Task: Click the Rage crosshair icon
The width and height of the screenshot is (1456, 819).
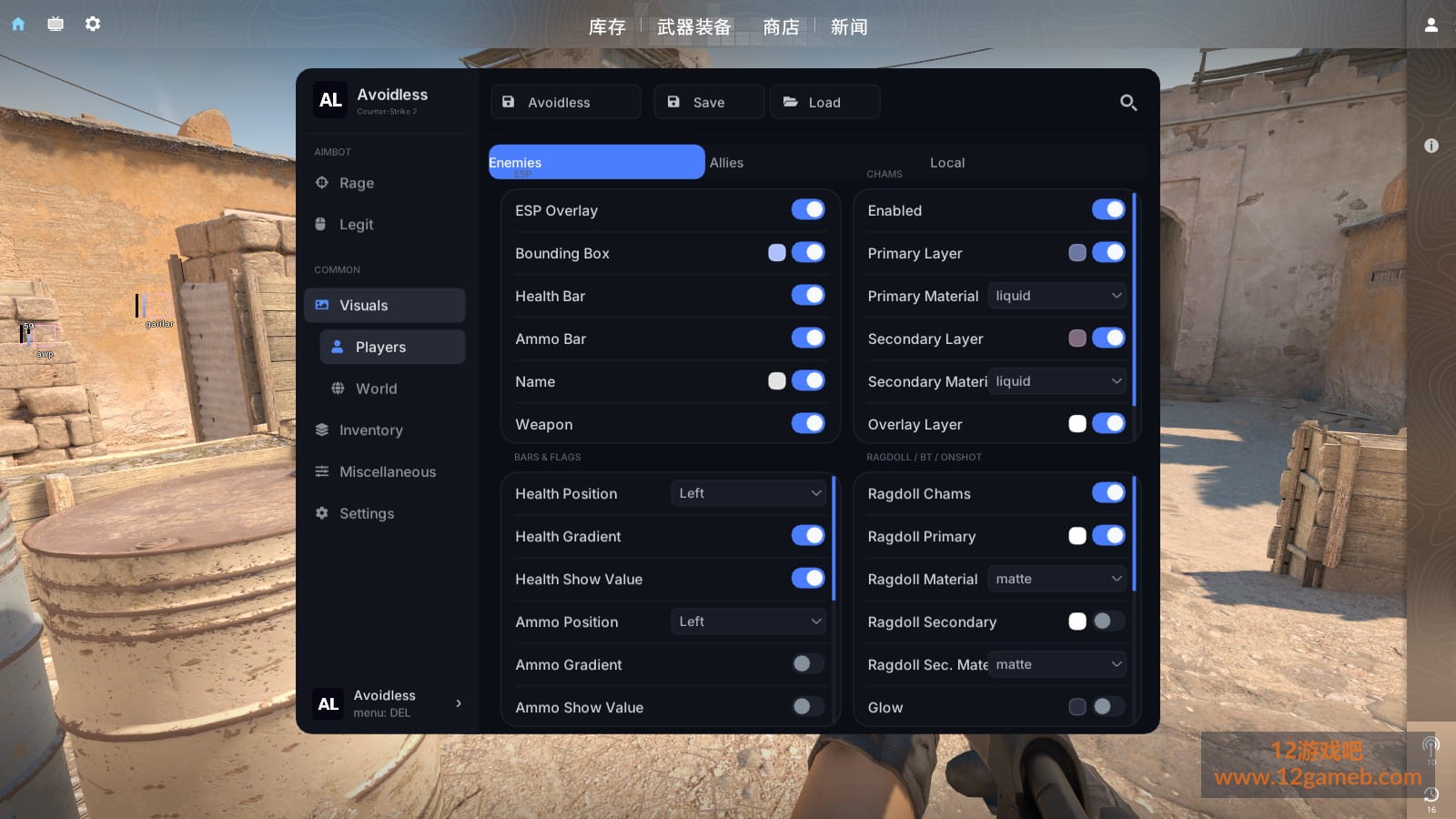Action: coord(321,183)
